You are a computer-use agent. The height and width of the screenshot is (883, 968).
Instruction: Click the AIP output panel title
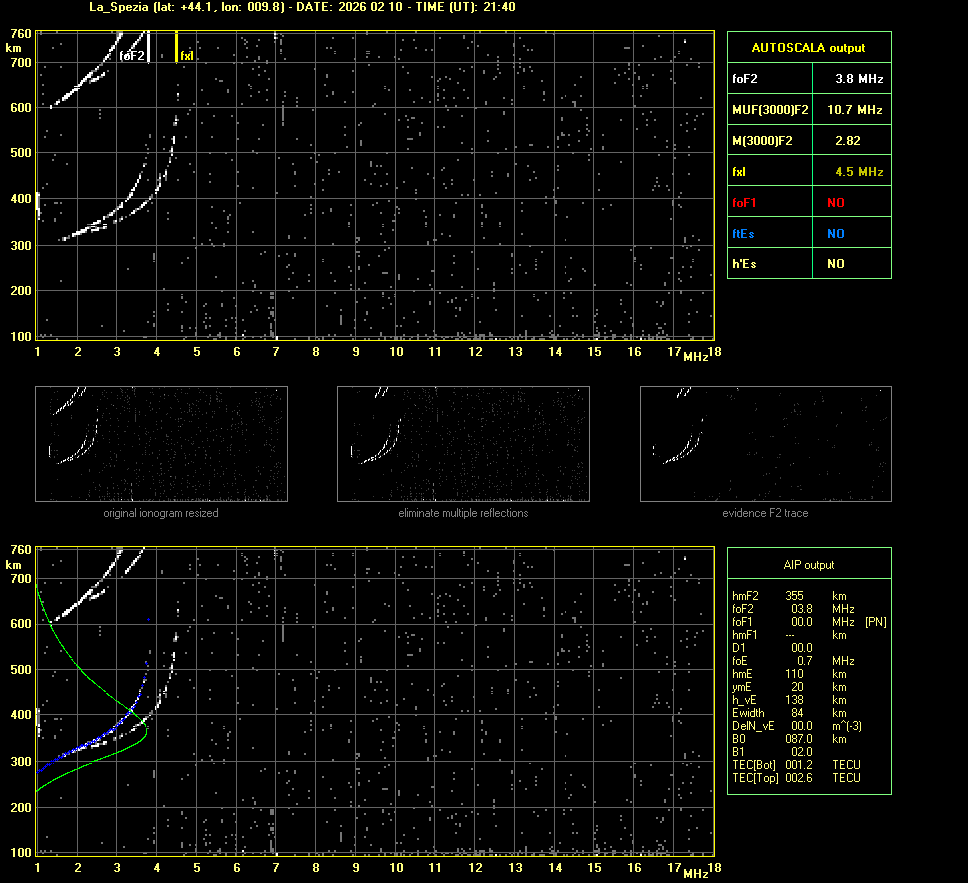[808, 565]
